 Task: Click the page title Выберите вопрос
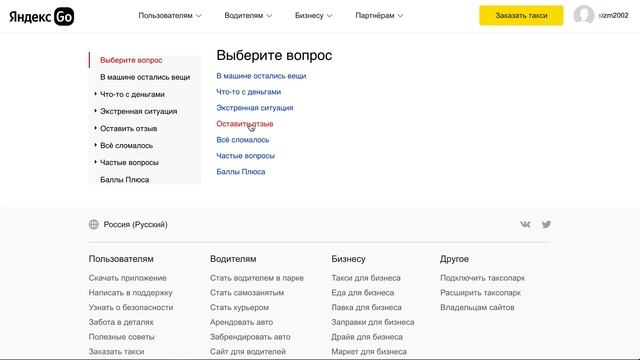pos(274,56)
